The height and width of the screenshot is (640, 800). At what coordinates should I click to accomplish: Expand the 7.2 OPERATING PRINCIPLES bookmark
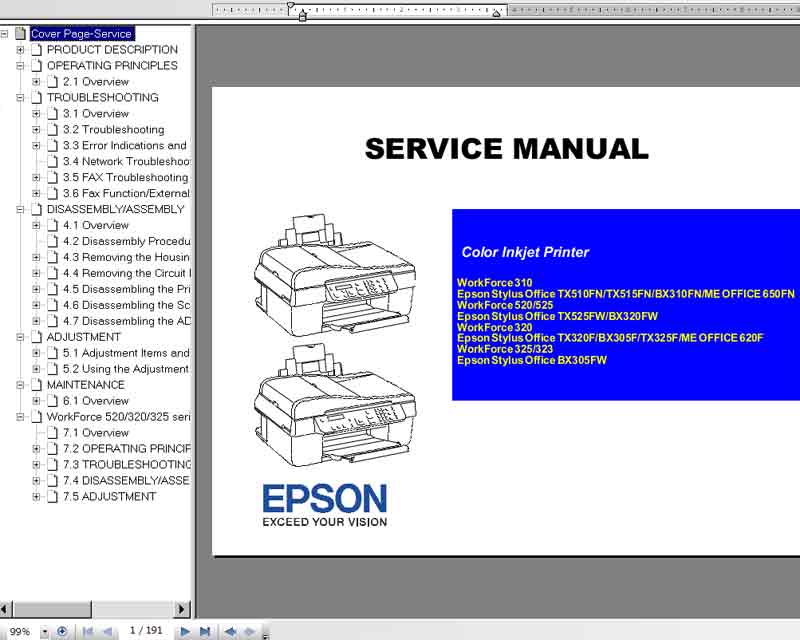click(x=36, y=449)
